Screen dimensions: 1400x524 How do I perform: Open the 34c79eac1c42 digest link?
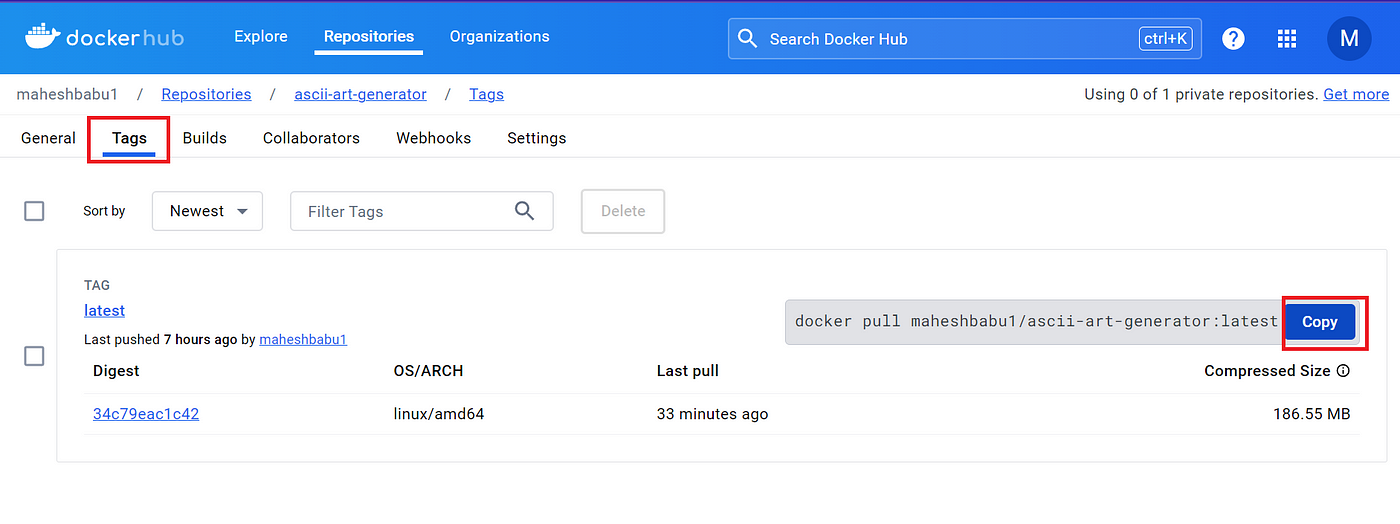[146, 413]
